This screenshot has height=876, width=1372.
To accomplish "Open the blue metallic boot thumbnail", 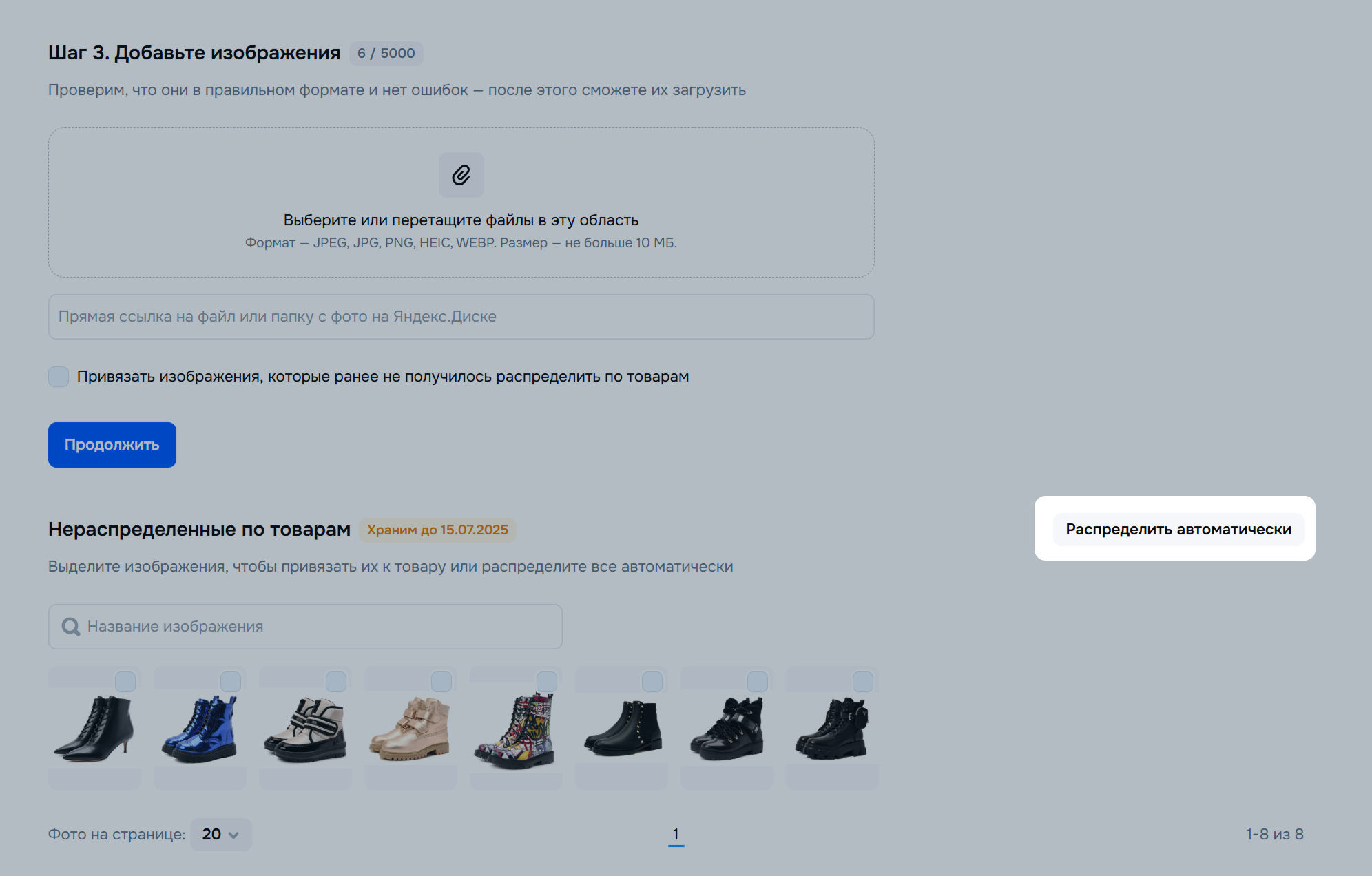I will [200, 729].
